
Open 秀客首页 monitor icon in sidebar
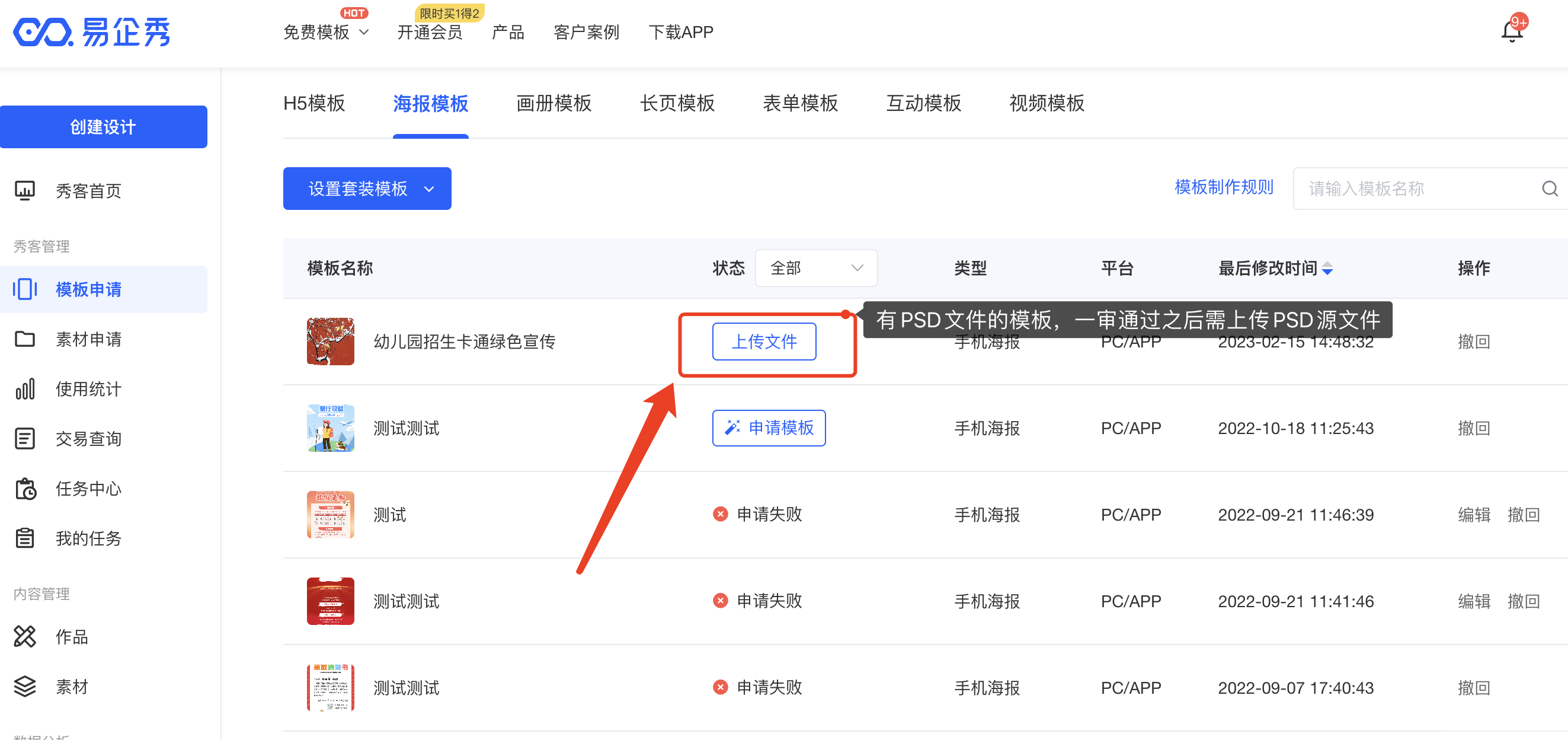[x=25, y=191]
